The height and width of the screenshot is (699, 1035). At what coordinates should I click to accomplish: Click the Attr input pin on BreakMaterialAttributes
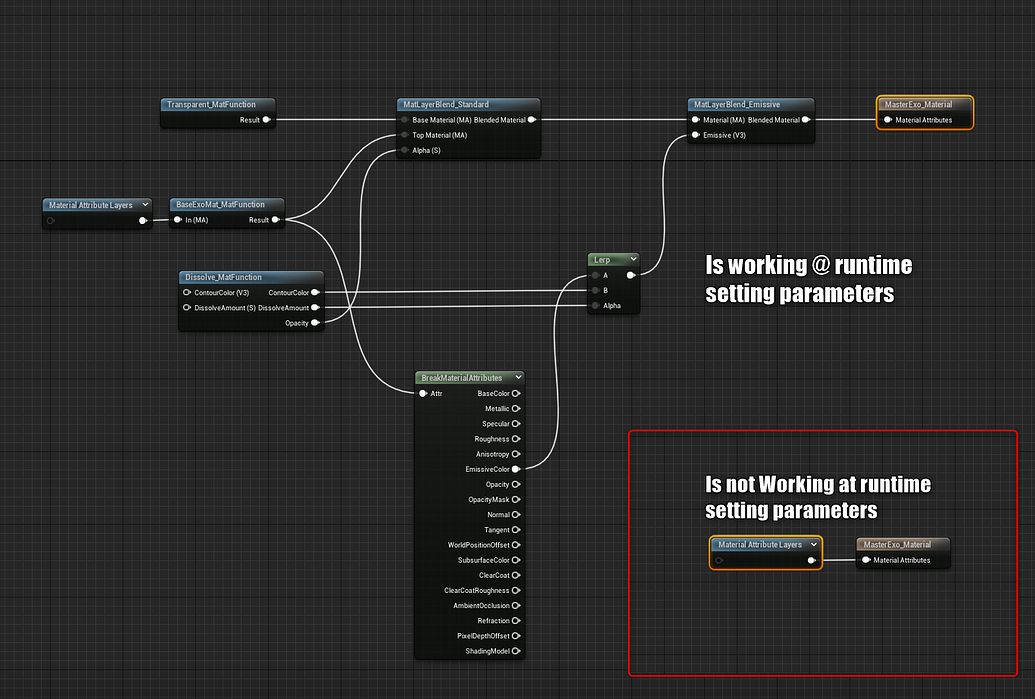tap(423, 393)
